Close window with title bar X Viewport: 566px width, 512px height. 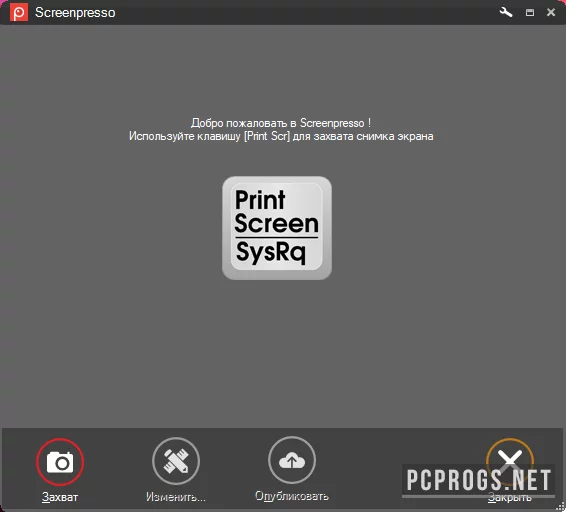pos(551,12)
